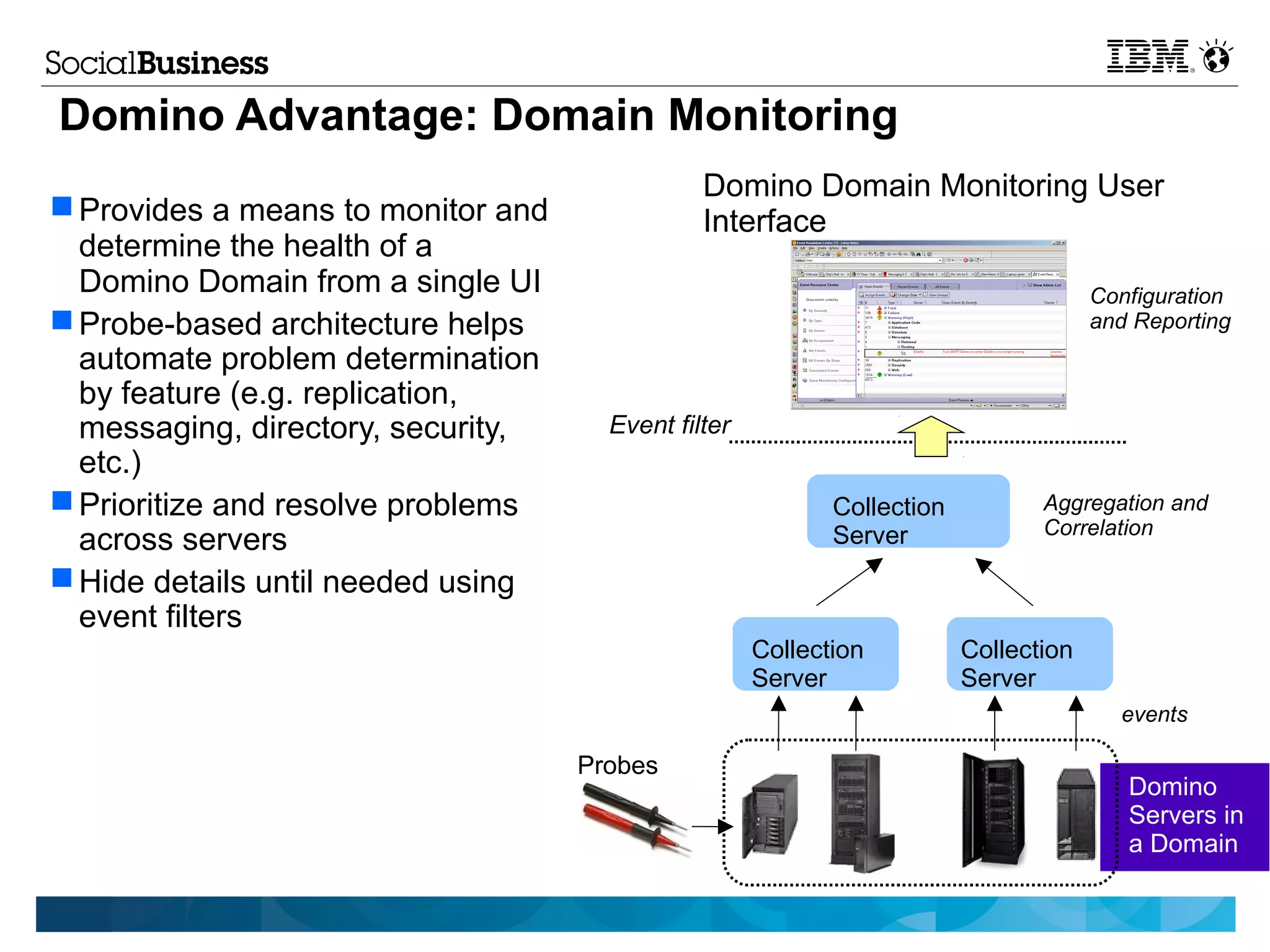The height and width of the screenshot is (952, 1270).
Task: Click the blue bullet beside Probe-based architecture
Action: (x=62, y=320)
